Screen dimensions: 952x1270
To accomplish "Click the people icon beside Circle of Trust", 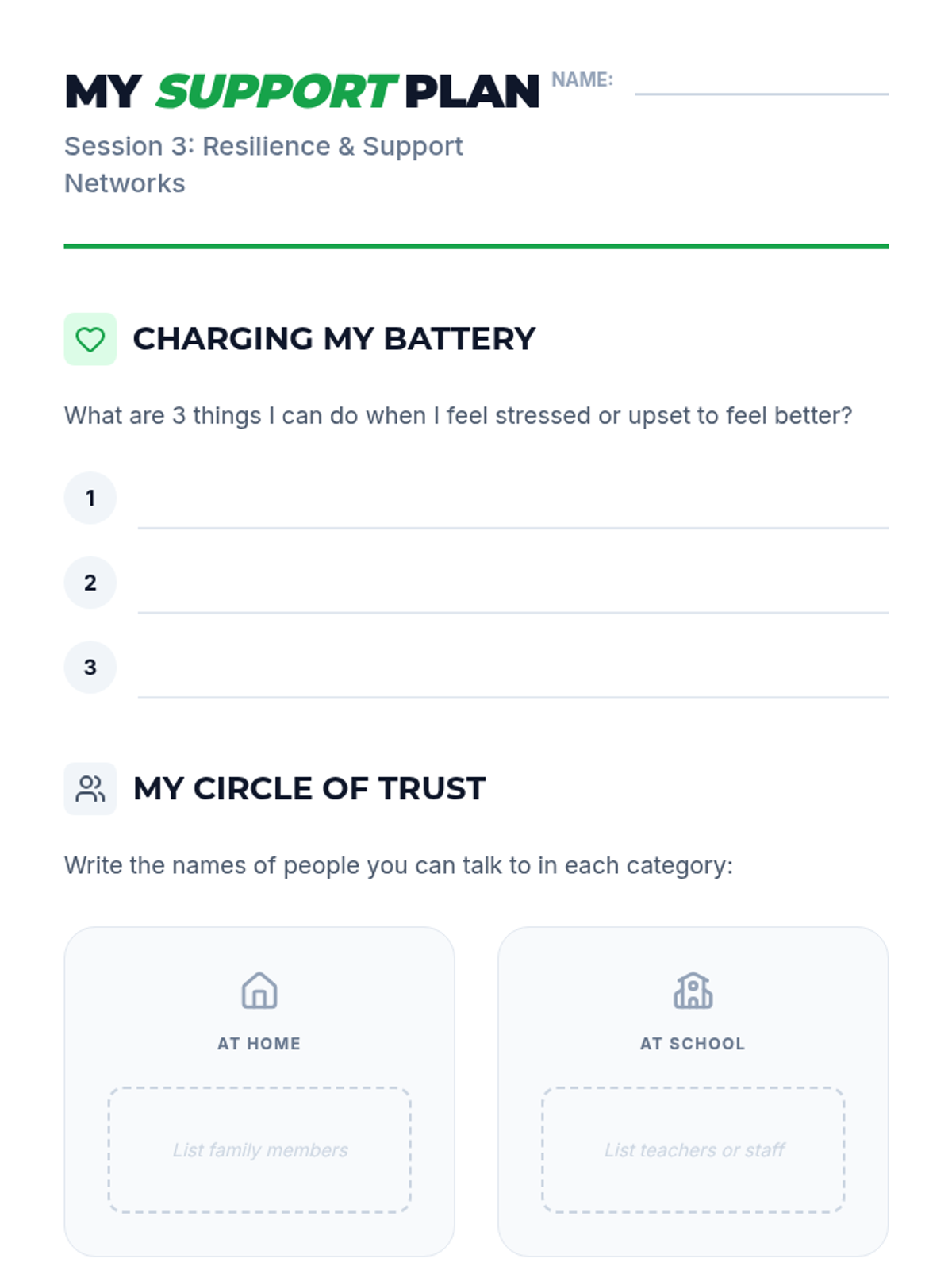I will tap(90, 788).
